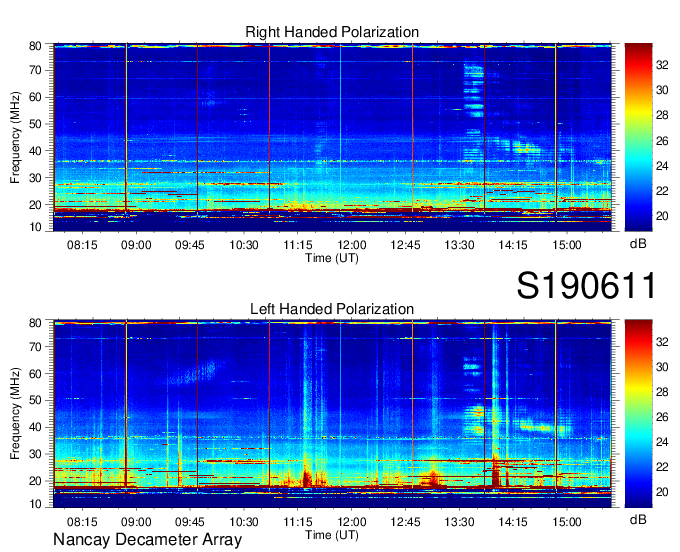680x552 pixels.
Task: Click the dB label under the upper colorbar
Action: (638, 244)
